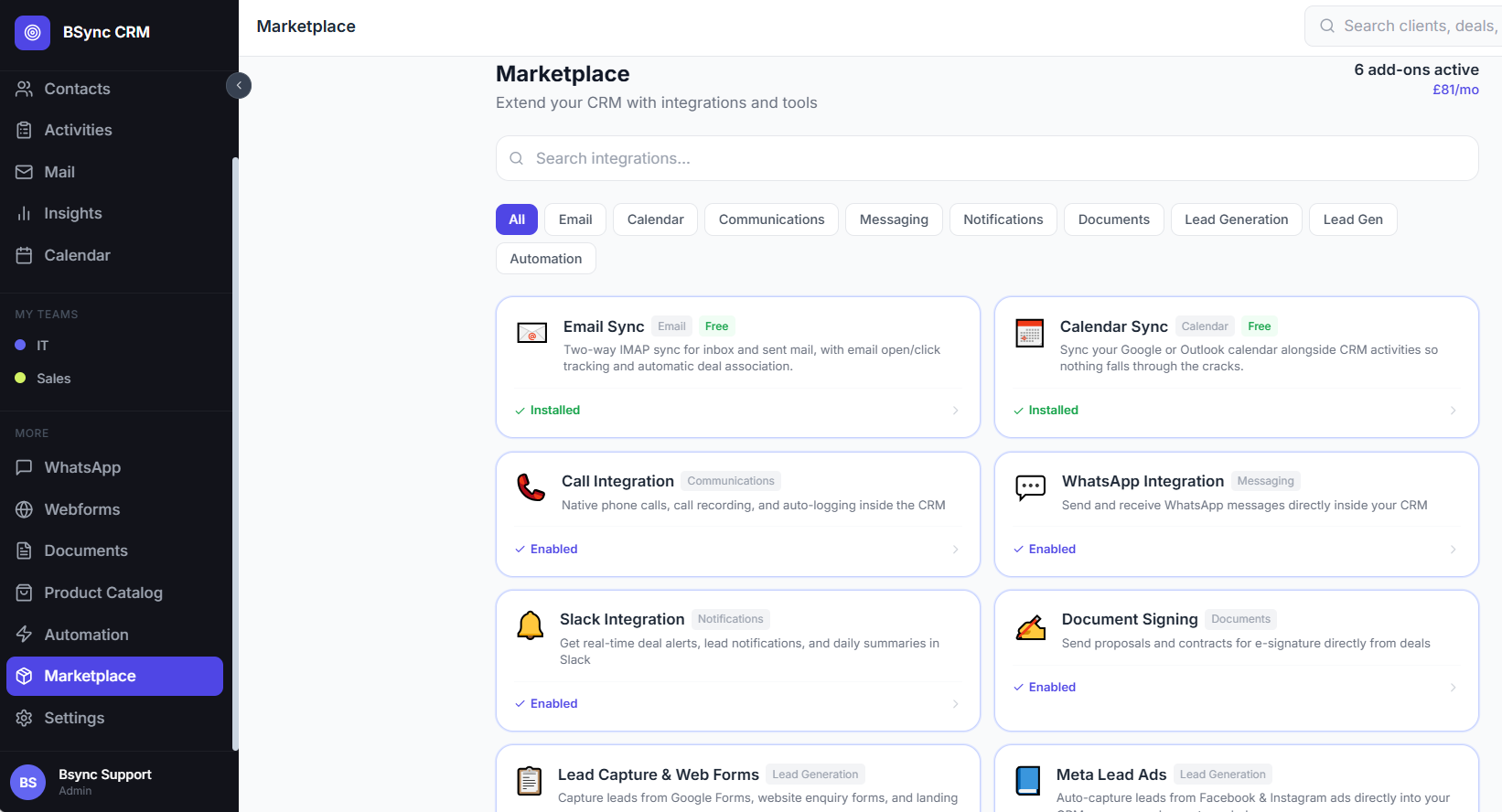The image size is (1502, 812).
Task: Expand Calendar Sync card chevron
Action: [1453, 411]
